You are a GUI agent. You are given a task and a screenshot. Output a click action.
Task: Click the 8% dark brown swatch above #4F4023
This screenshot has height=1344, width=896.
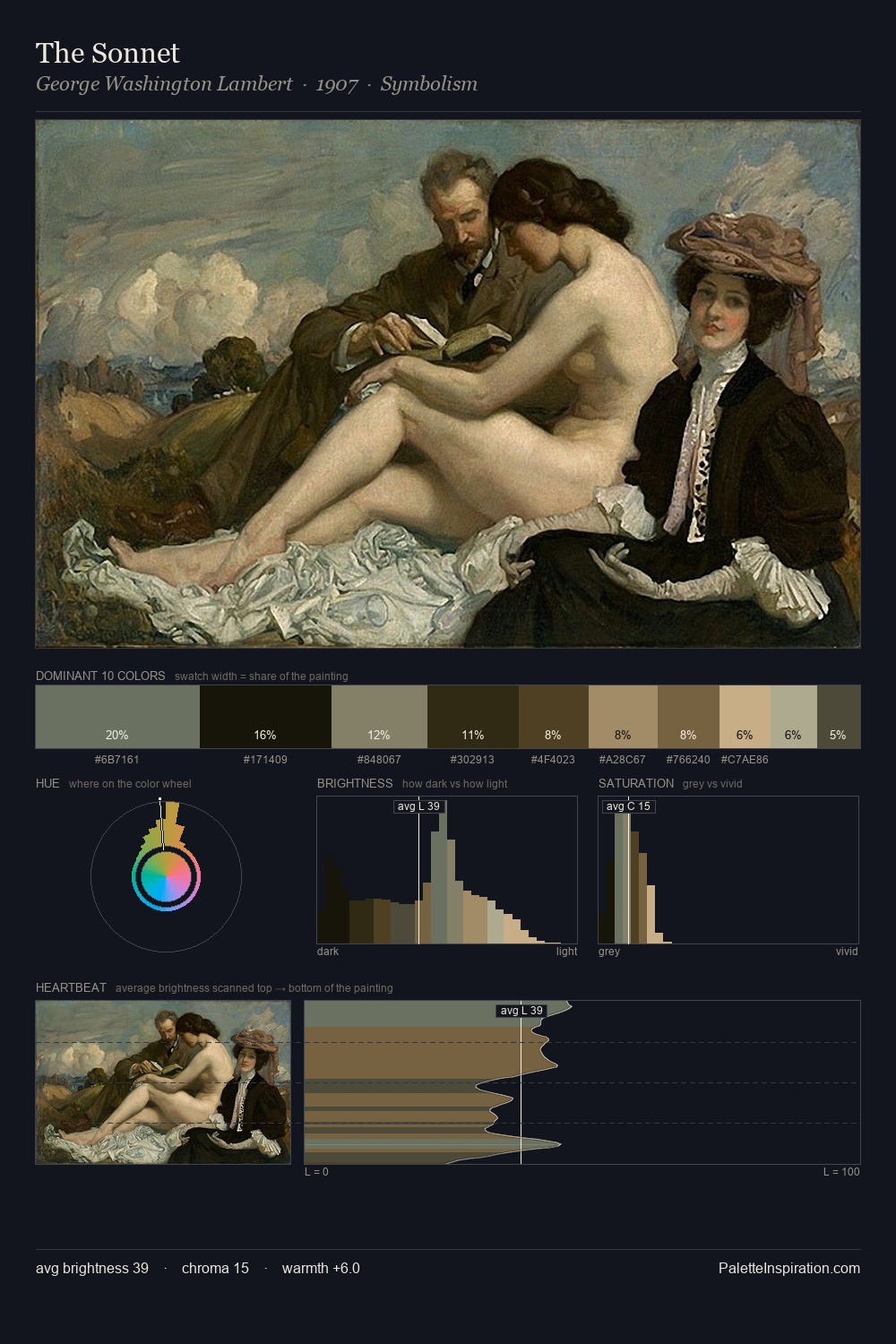click(x=554, y=717)
